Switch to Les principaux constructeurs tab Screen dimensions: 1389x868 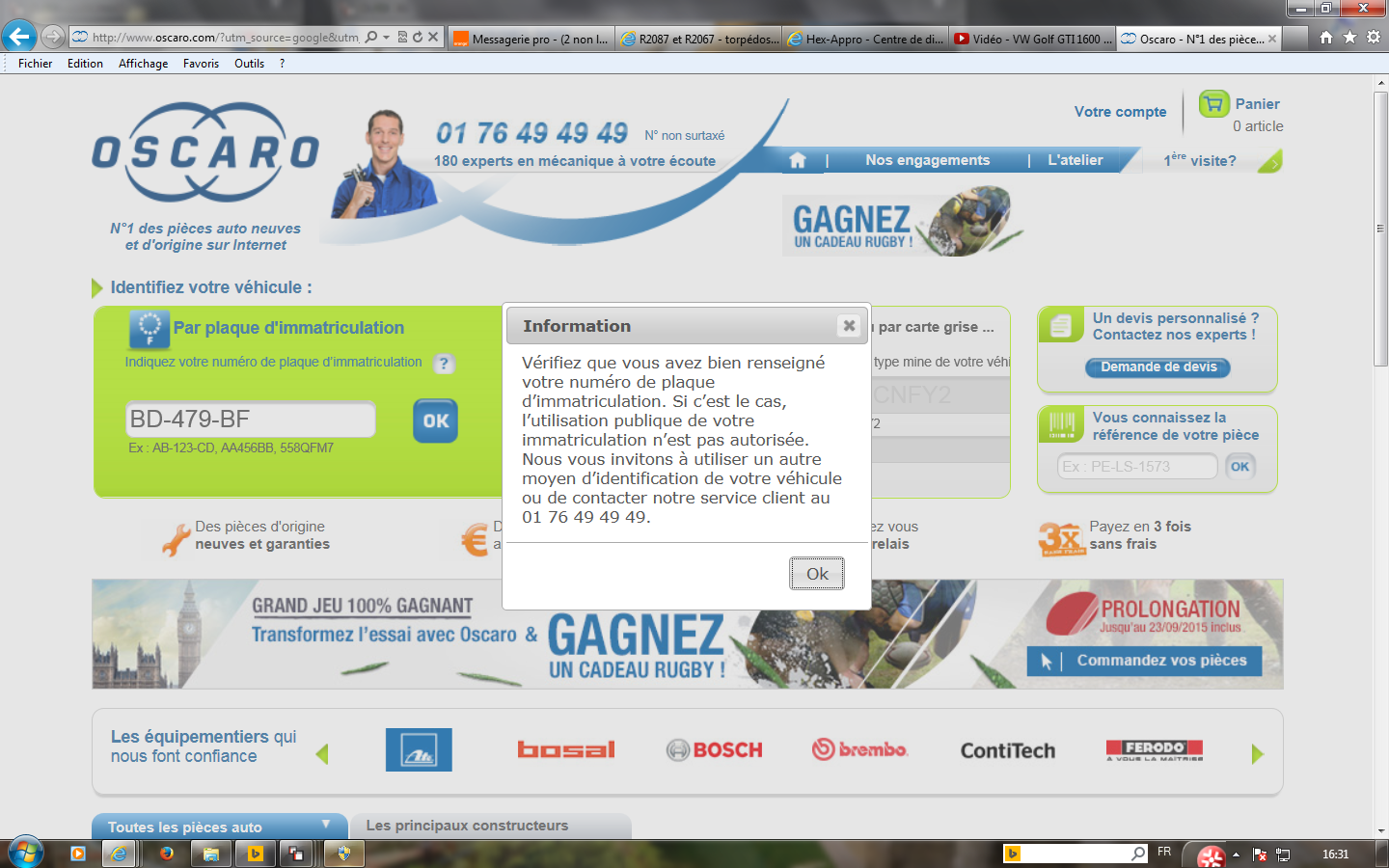(x=468, y=826)
